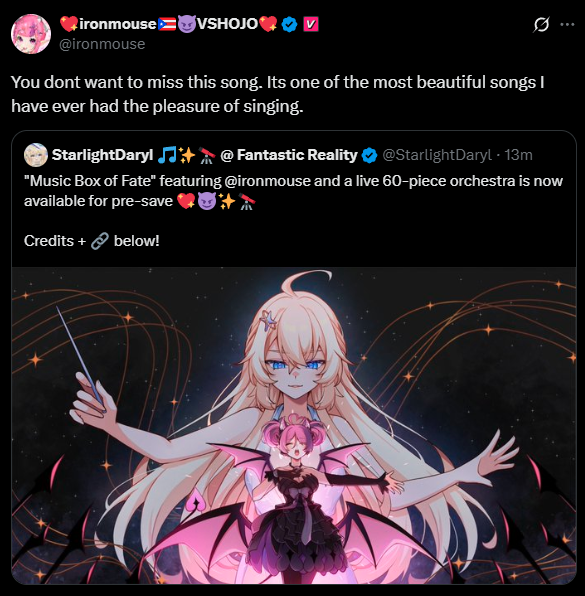Screen dimensions: 585x596
Task: Open quoted post via 'available for pre-save' text
Action: [x=98, y=201]
